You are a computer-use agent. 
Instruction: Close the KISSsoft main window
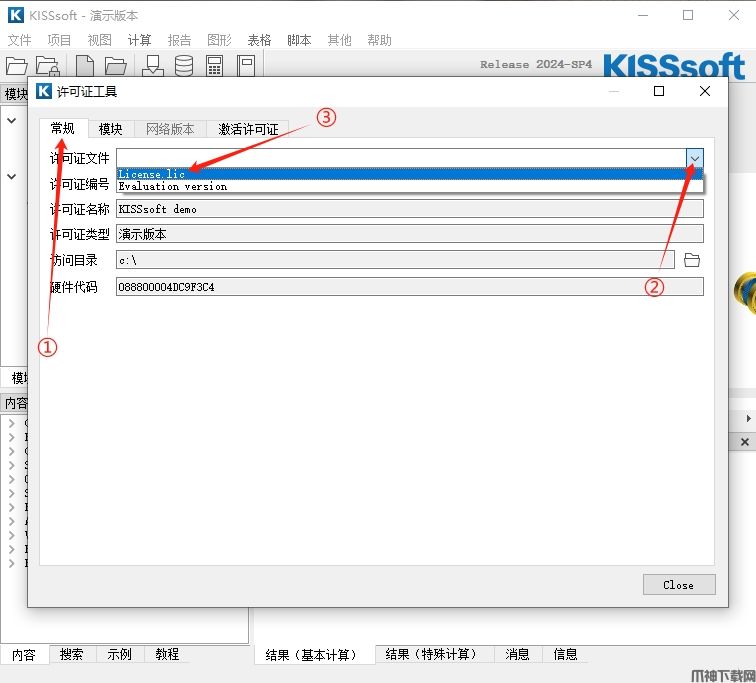(x=734, y=15)
